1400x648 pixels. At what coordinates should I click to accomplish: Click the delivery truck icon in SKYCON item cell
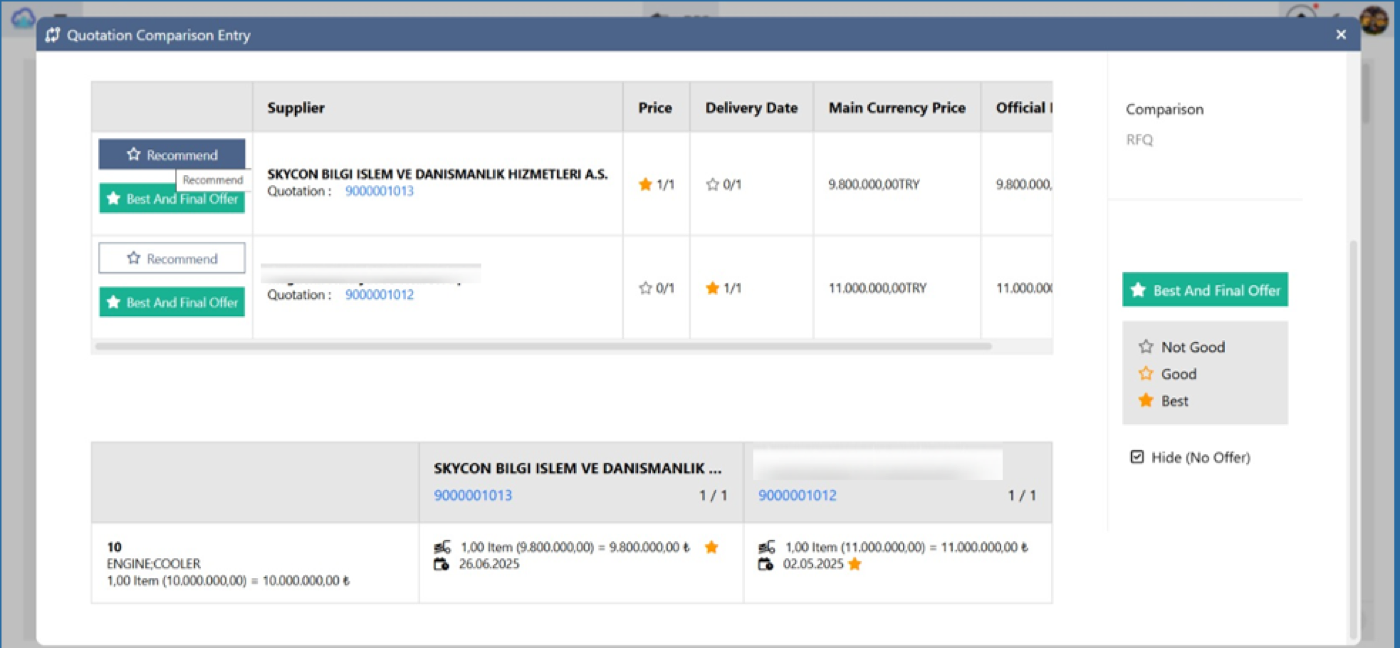pyautogui.click(x=442, y=547)
